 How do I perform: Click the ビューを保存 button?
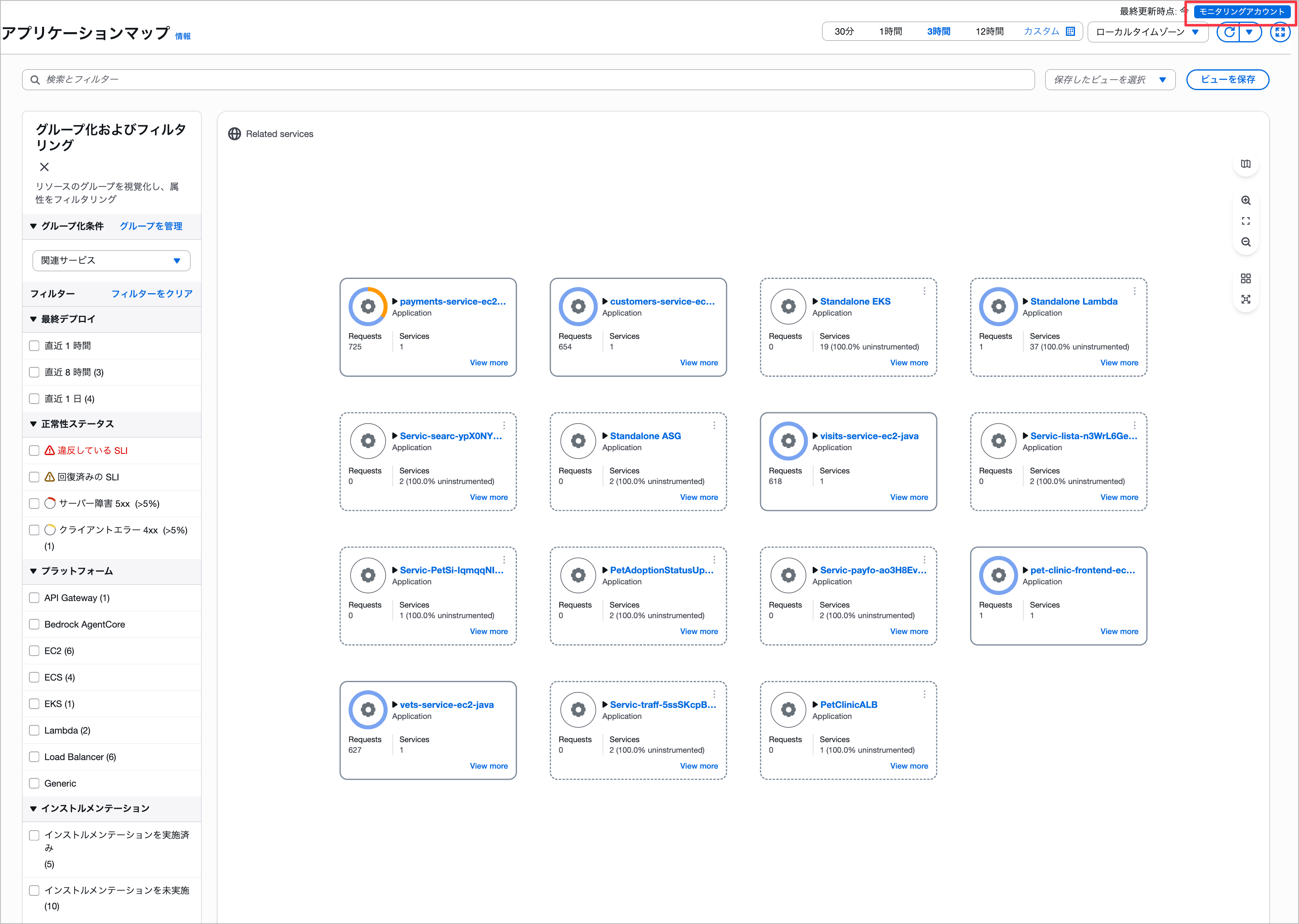tap(1227, 80)
